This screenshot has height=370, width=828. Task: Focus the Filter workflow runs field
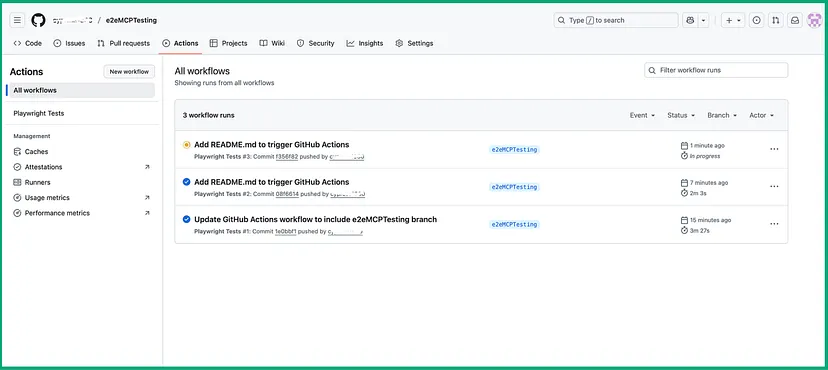pos(716,70)
